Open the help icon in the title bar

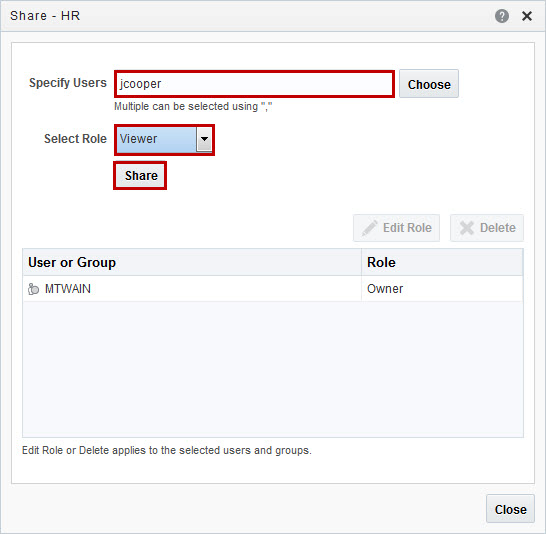(501, 16)
